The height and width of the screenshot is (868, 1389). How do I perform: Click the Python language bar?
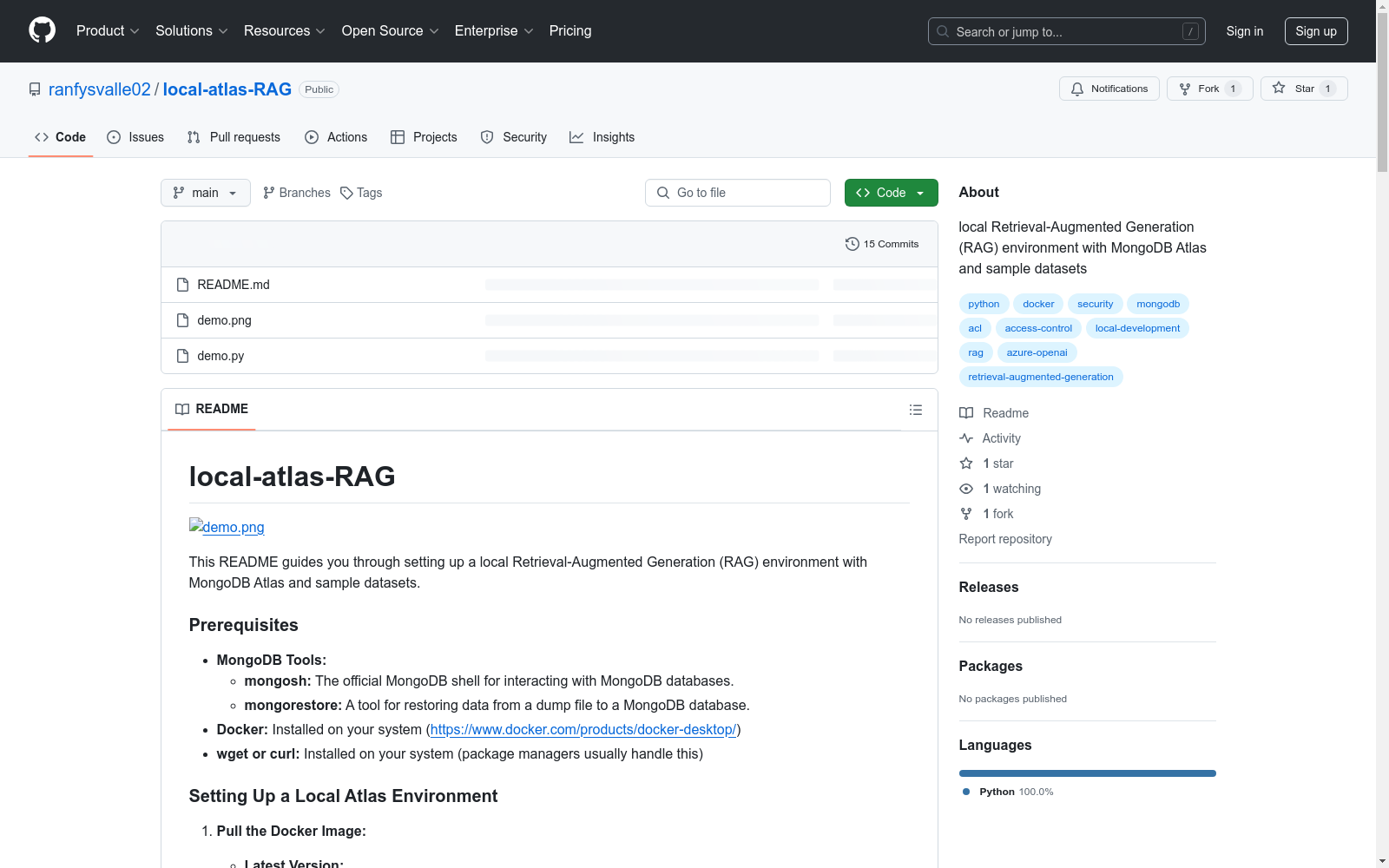[1088, 773]
